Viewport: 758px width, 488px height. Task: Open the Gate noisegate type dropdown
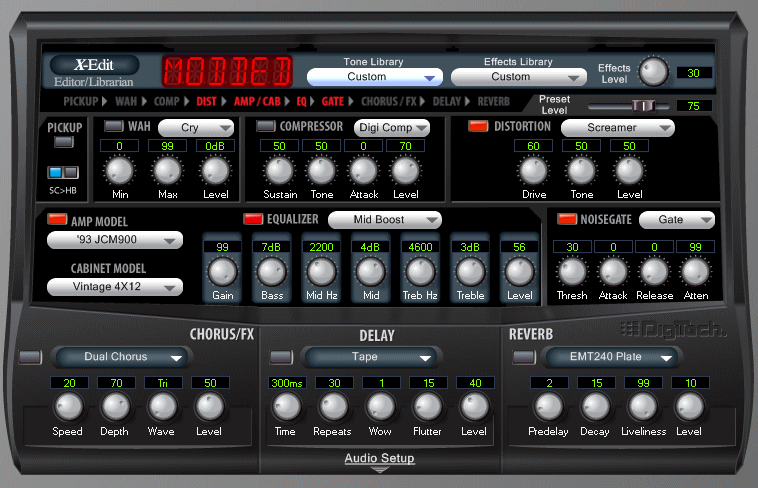click(677, 220)
